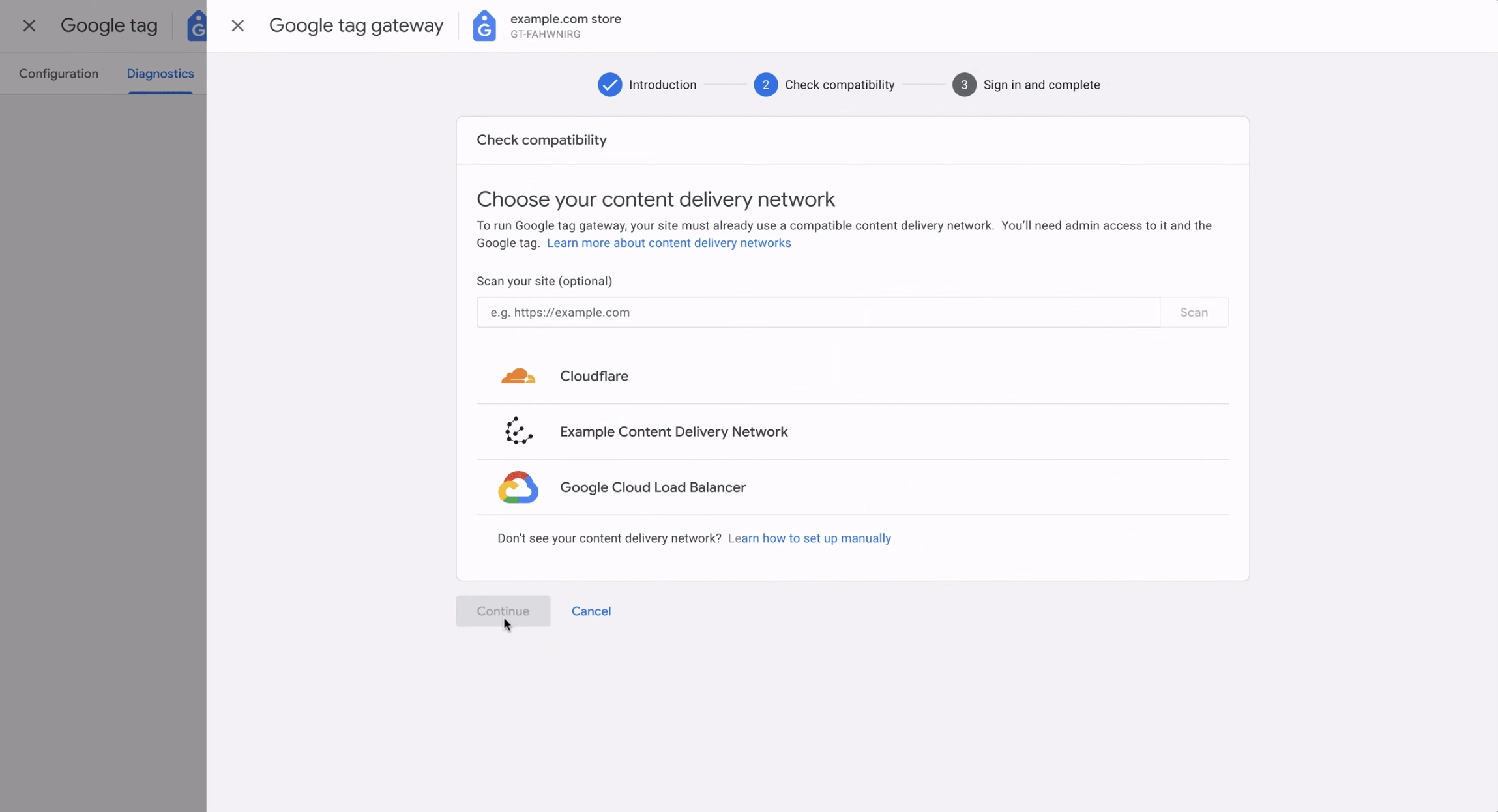Click Don't see your content delivery network text
Screen dimensions: 1498x812
pyautogui.click(x=609, y=538)
